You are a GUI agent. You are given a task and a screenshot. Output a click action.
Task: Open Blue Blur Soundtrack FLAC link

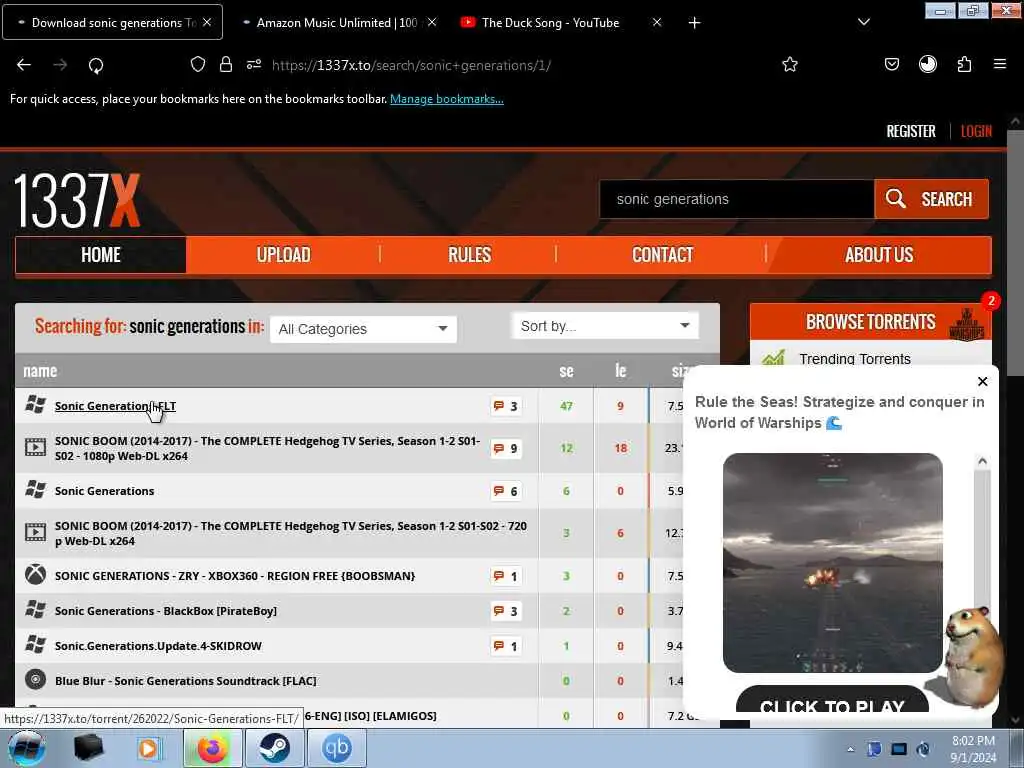point(185,681)
